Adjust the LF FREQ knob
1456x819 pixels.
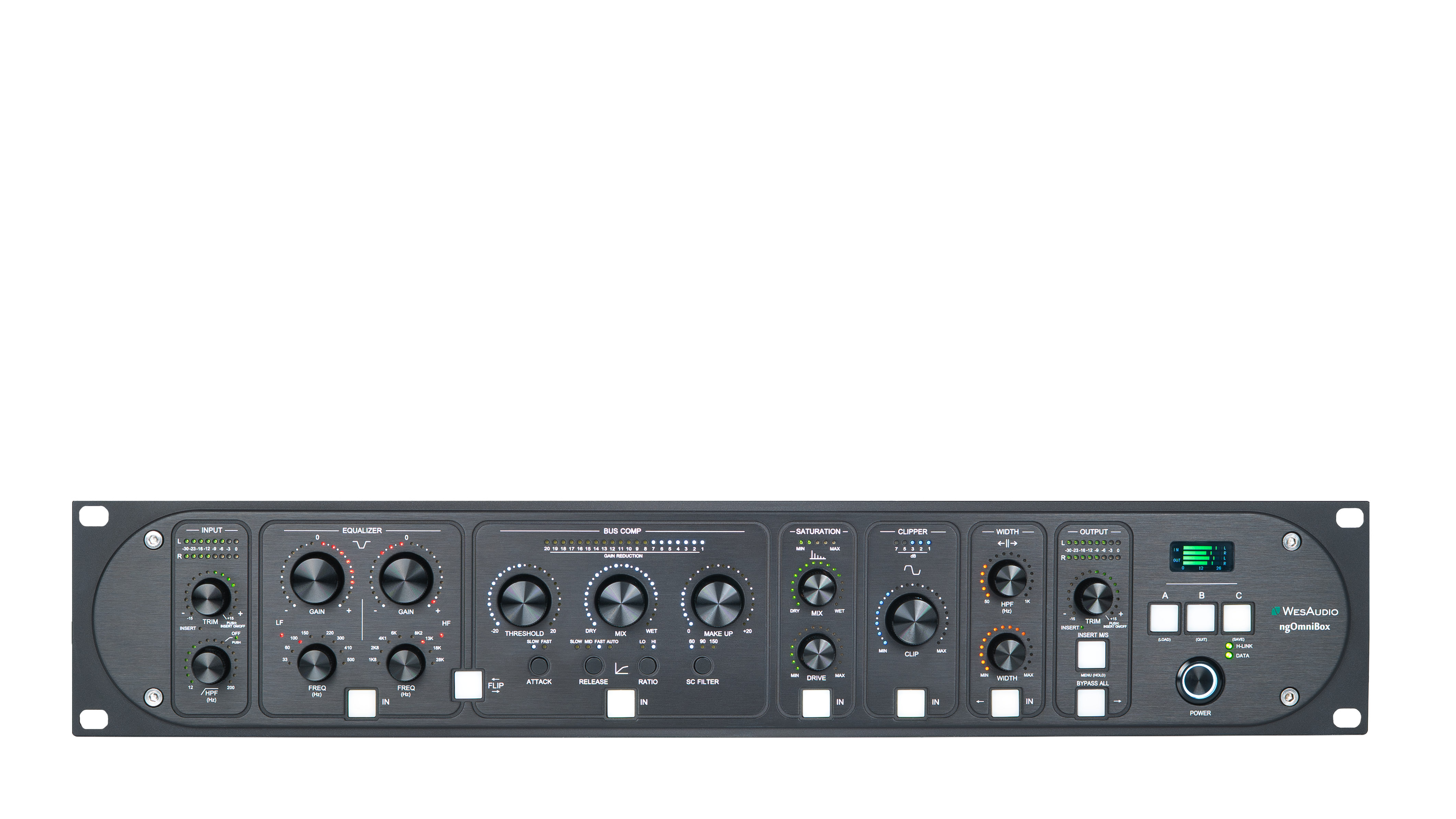tap(317, 663)
